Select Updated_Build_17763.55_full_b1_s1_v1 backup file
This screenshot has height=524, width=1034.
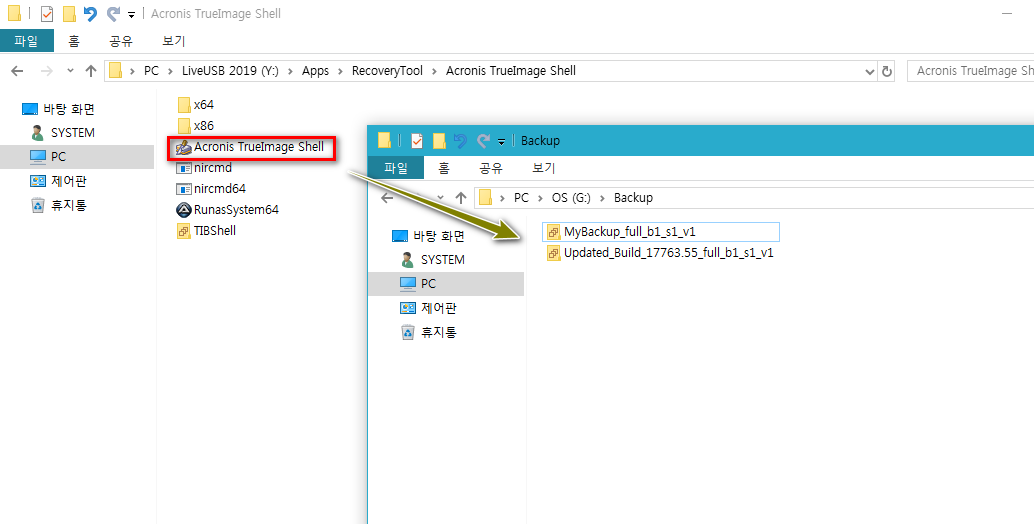coord(661,253)
